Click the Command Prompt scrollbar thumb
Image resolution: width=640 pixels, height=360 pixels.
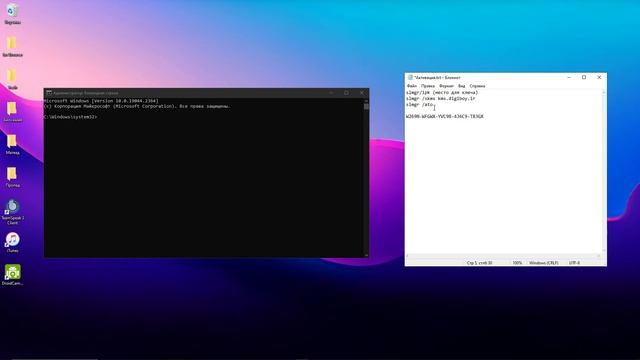click(366, 107)
